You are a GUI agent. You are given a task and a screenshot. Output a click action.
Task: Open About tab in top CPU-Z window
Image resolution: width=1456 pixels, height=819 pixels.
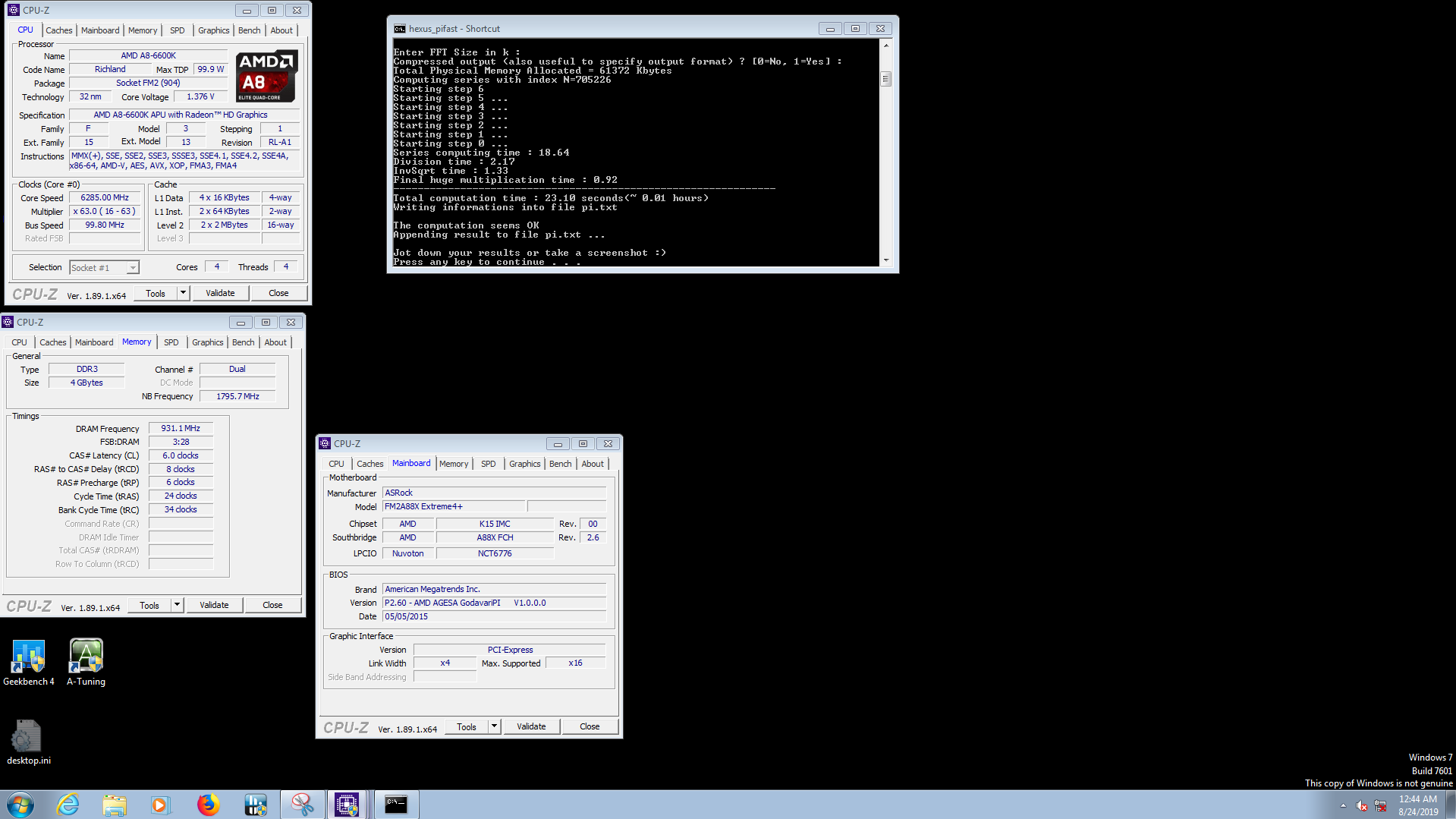click(x=281, y=30)
